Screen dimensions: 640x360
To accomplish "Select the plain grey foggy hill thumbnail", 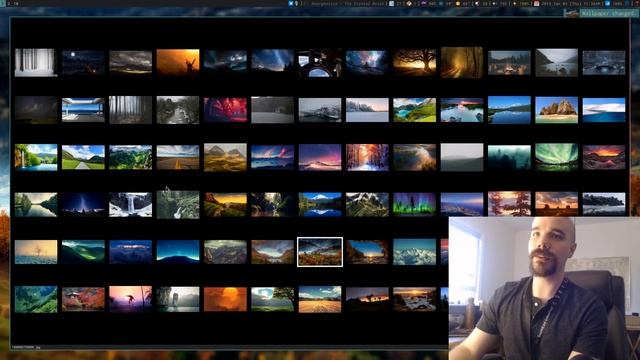I will (x=462, y=157).
